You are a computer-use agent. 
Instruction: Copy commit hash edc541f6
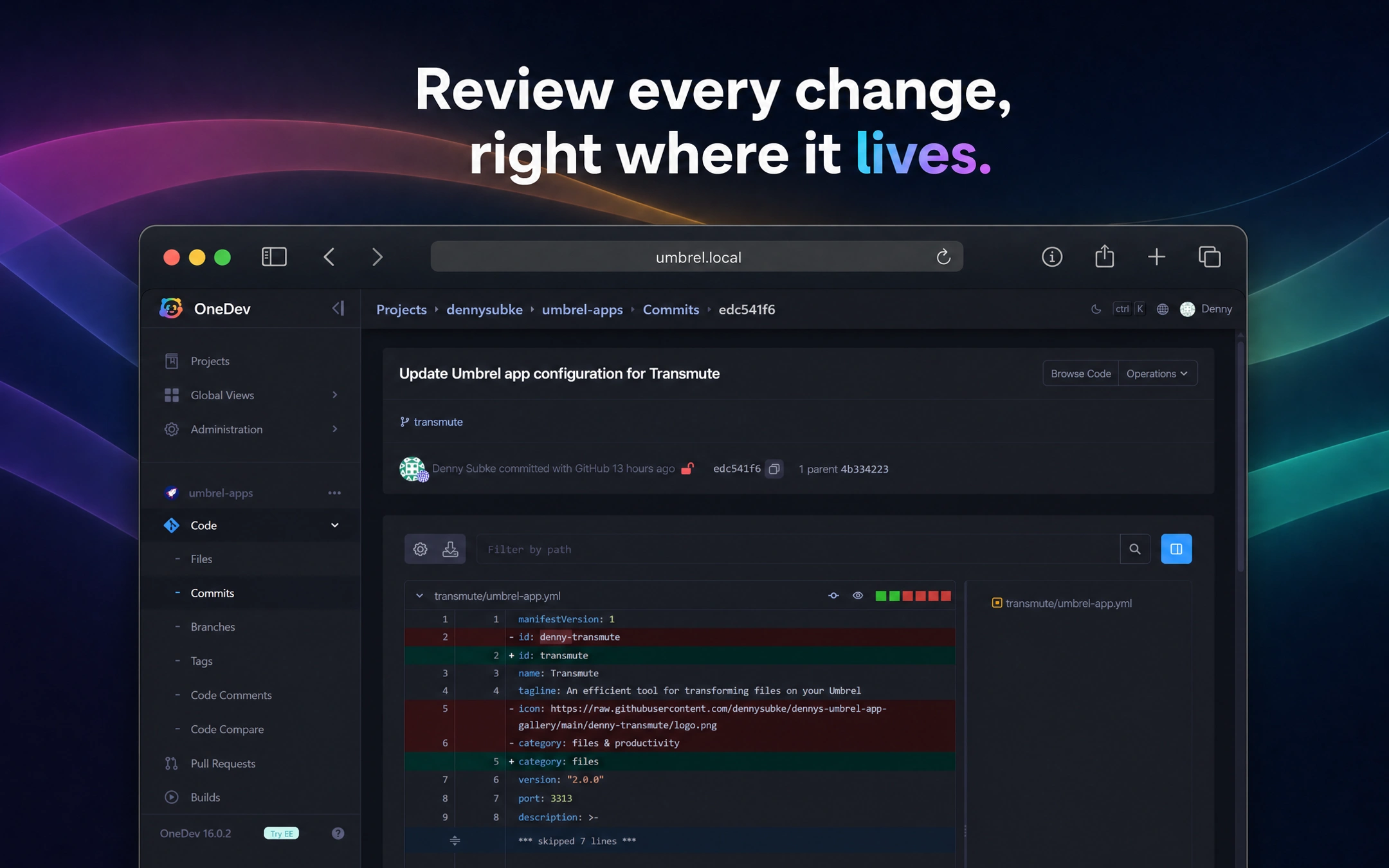pos(774,469)
